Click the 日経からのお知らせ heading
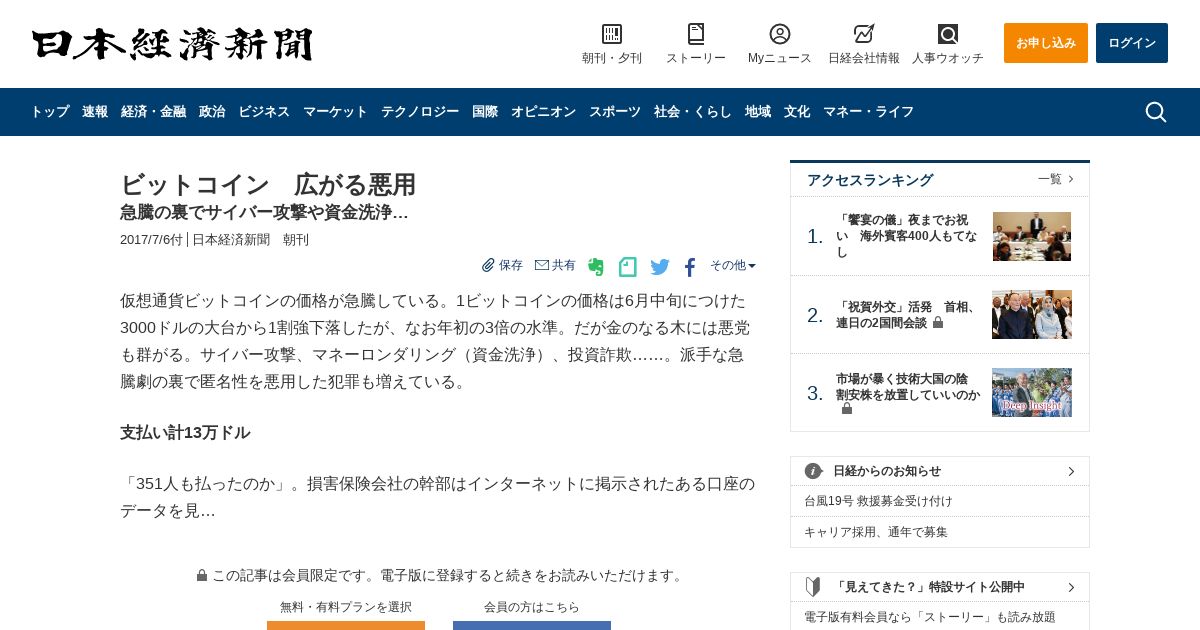 click(887, 471)
